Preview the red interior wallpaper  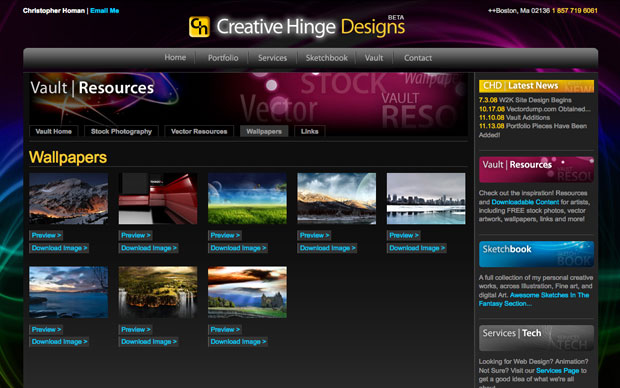pos(136,235)
